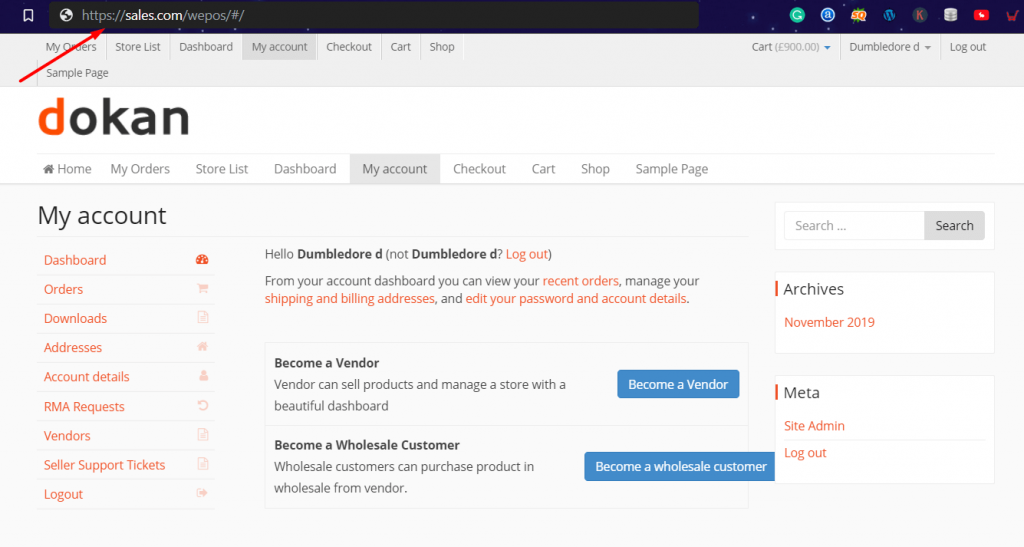The width and height of the screenshot is (1024, 547).
Task: Click the Dashboard gauge icon in sidebar
Action: pyautogui.click(x=202, y=260)
